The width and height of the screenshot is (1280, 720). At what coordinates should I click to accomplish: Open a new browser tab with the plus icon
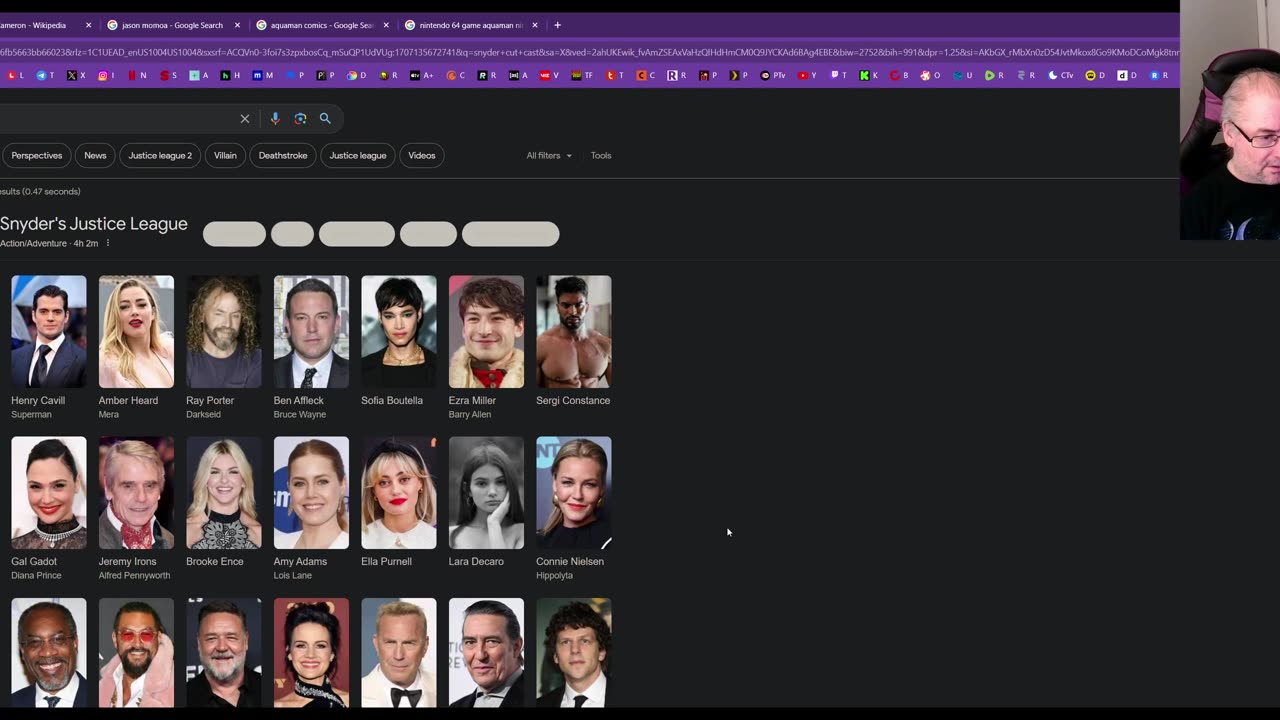pos(557,25)
